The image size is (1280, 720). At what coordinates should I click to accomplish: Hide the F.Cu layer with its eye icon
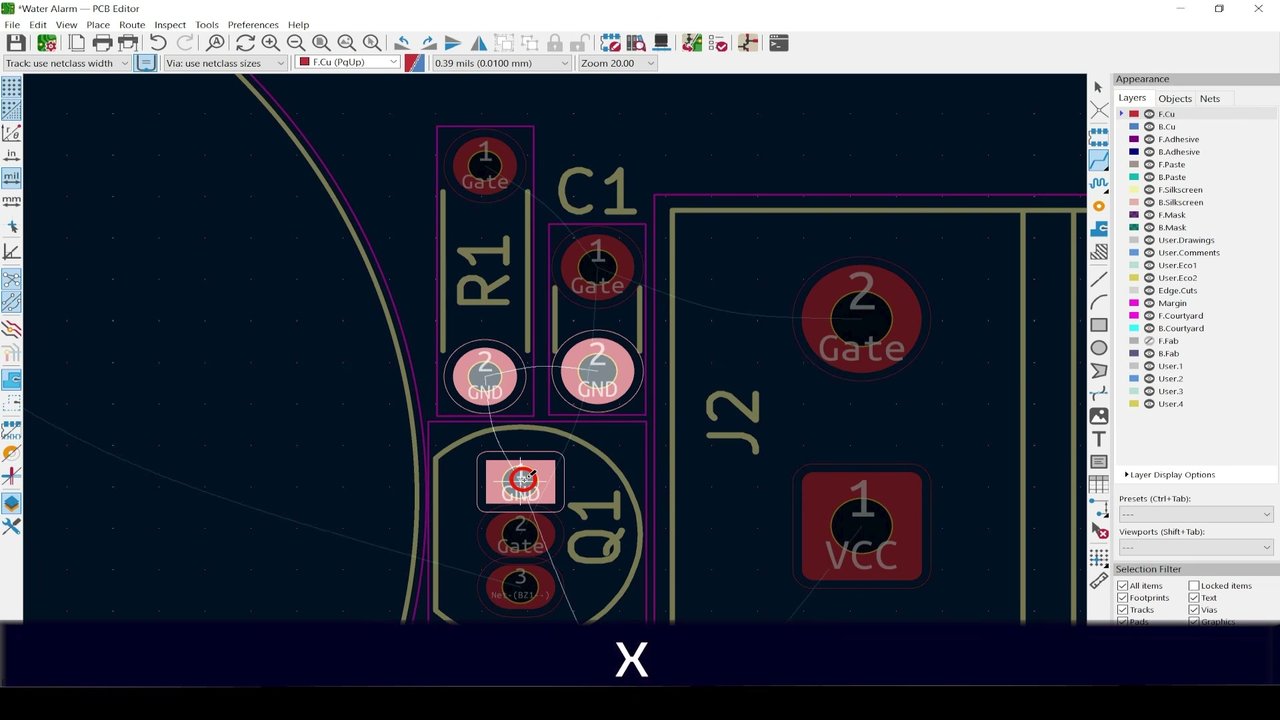[x=1149, y=114]
